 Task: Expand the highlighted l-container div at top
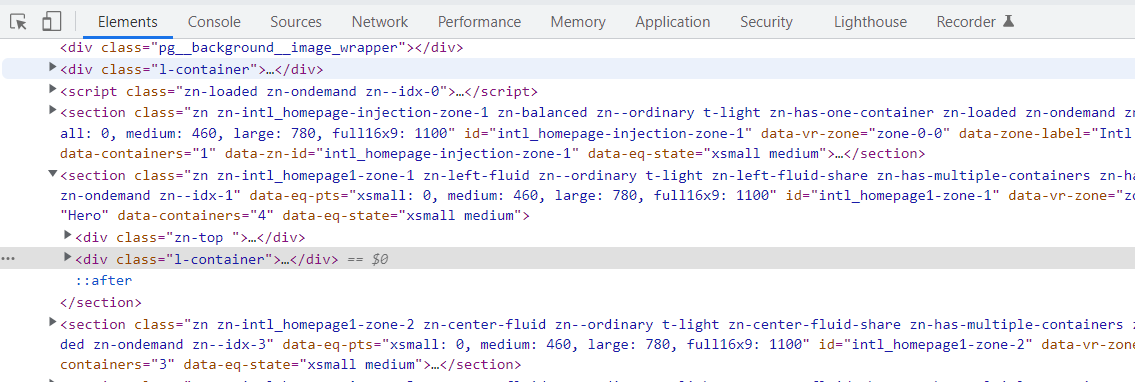pos(52,67)
